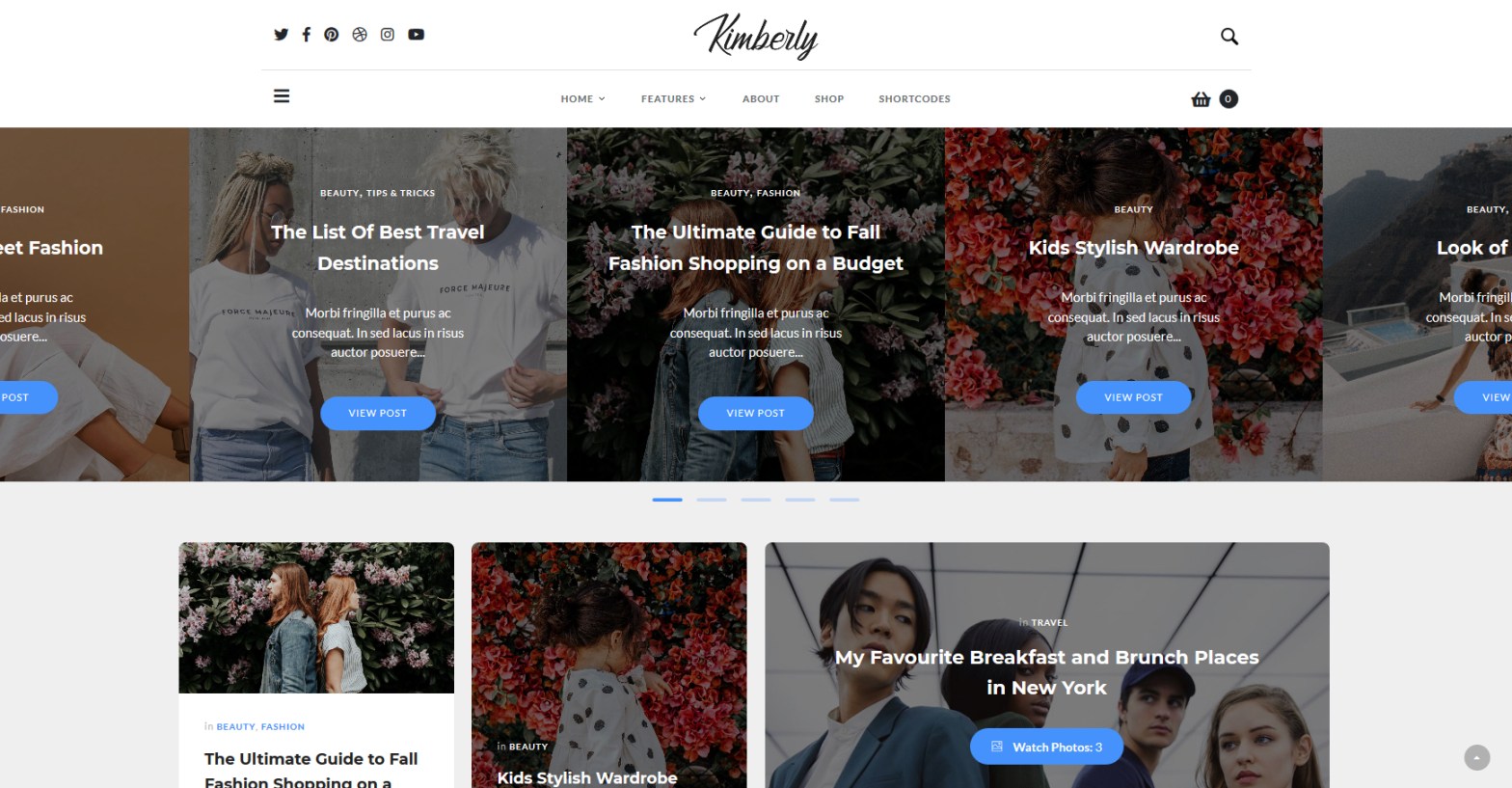Screen dimensions: 1512x788
Task: Select the second carousel slide indicator
Action: pos(712,500)
